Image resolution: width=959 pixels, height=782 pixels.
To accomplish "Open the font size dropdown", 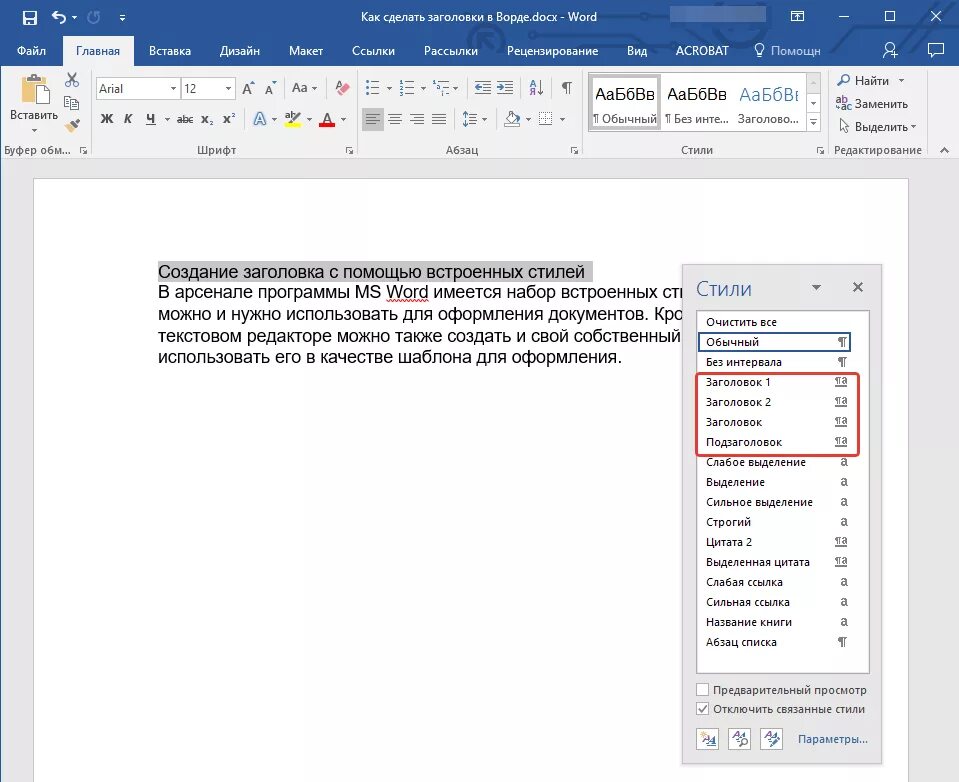I will pos(227,88).
